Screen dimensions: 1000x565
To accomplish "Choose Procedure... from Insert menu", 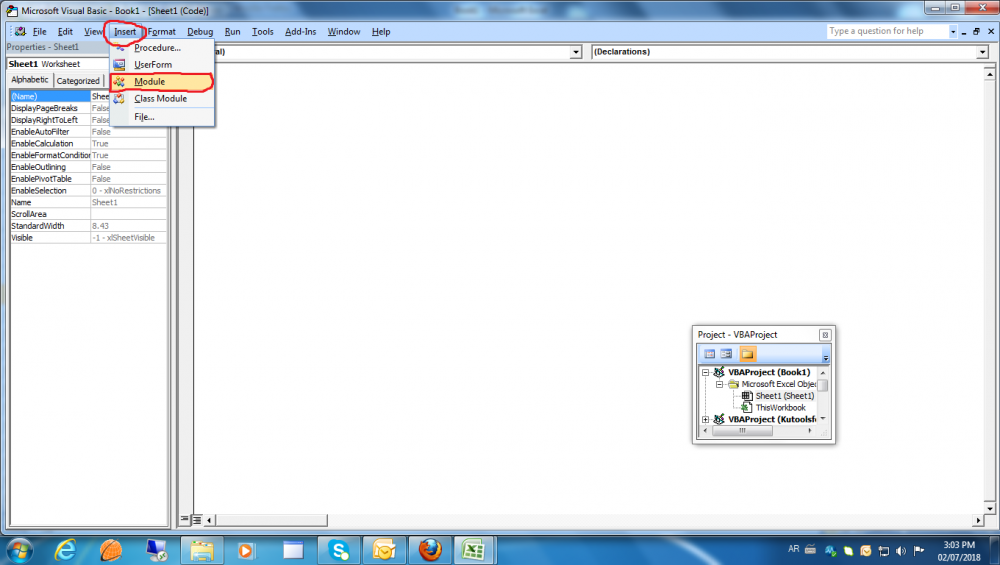I will 161,48.
